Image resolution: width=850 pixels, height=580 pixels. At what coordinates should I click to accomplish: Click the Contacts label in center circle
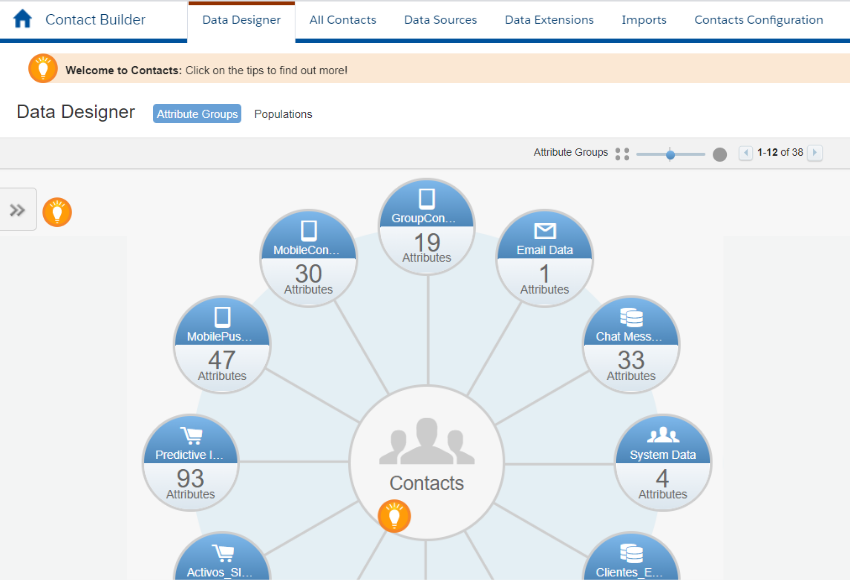(427, 483)
